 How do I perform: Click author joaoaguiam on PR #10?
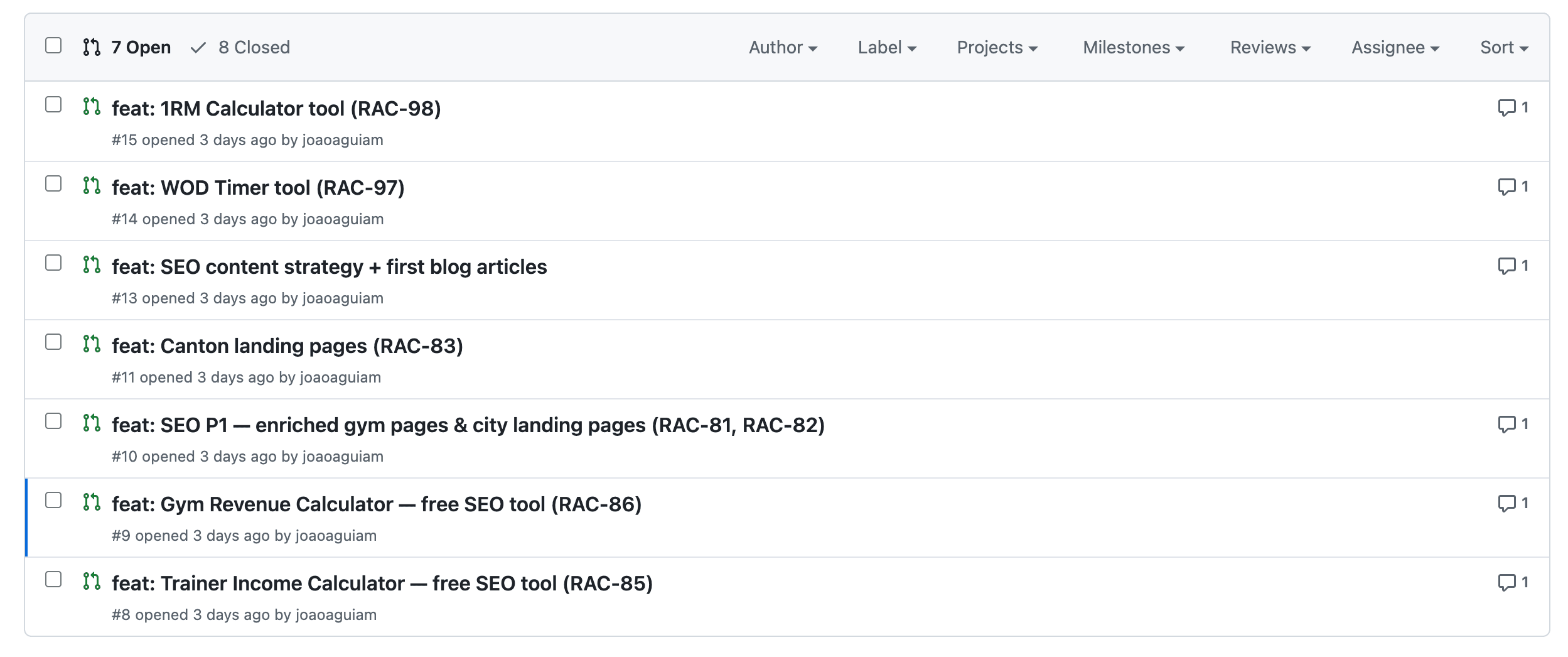[343, 457]
